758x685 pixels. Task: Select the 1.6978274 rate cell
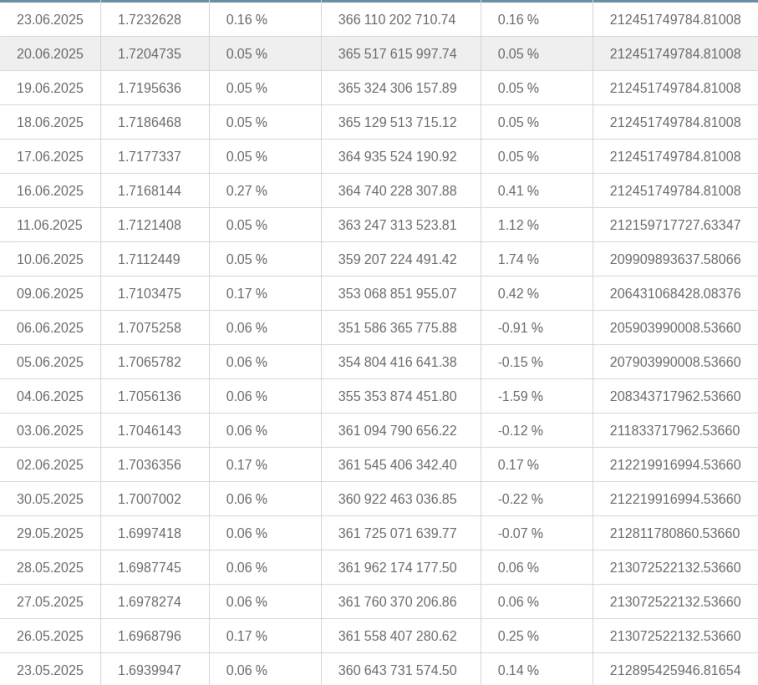pos(149,602)
